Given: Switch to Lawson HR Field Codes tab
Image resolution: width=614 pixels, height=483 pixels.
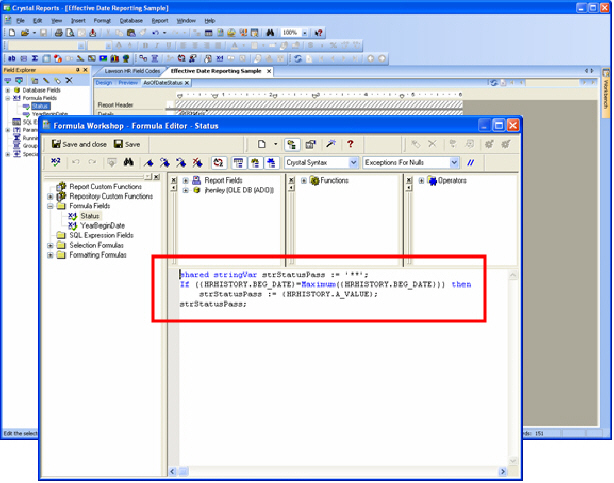Looking at the screenshot, I should pyautogui.click(x=132, y=71).
